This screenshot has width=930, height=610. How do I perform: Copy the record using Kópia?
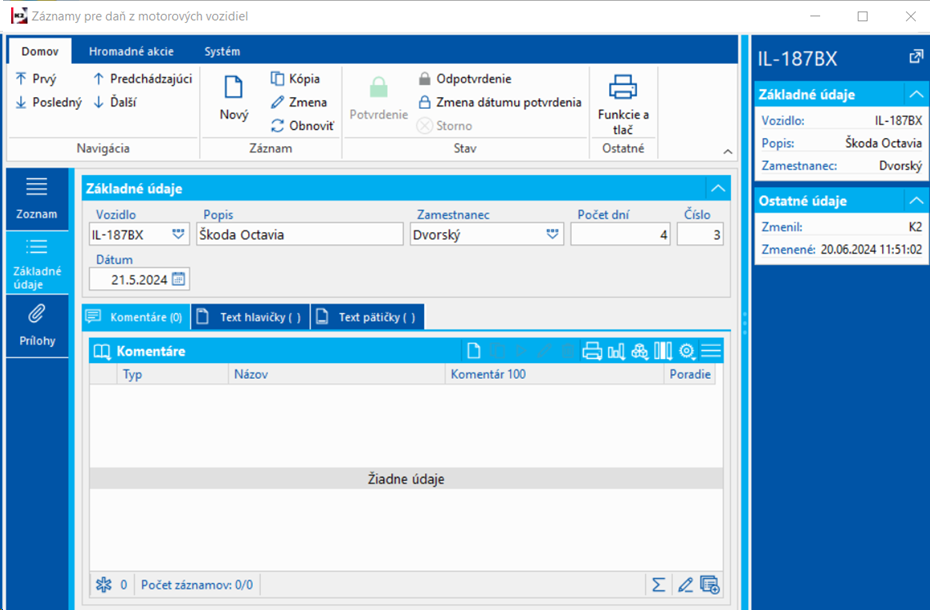tap(295, 78)
